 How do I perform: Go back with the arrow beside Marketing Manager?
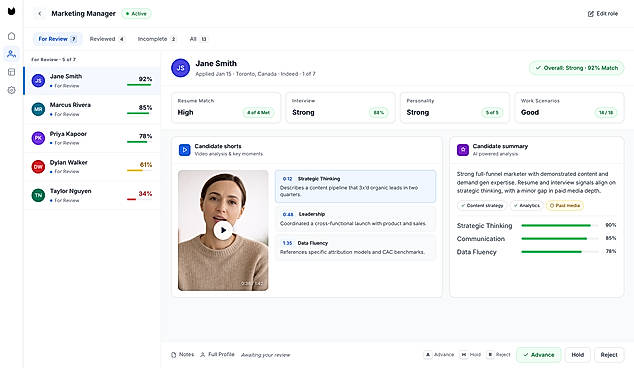click(x=40, y=14)
